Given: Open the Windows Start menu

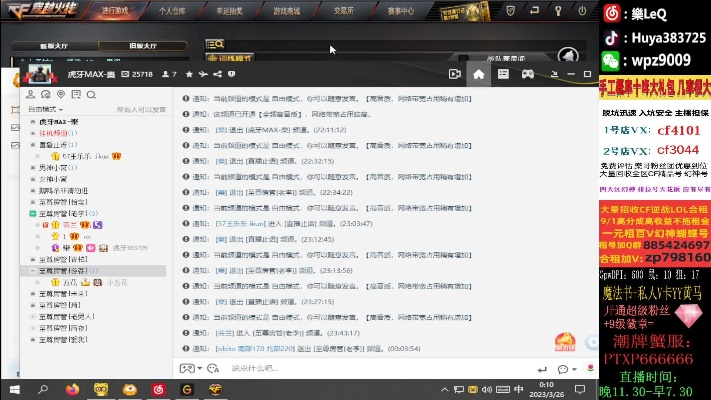Looking at the screenshot, I should 15,390.
